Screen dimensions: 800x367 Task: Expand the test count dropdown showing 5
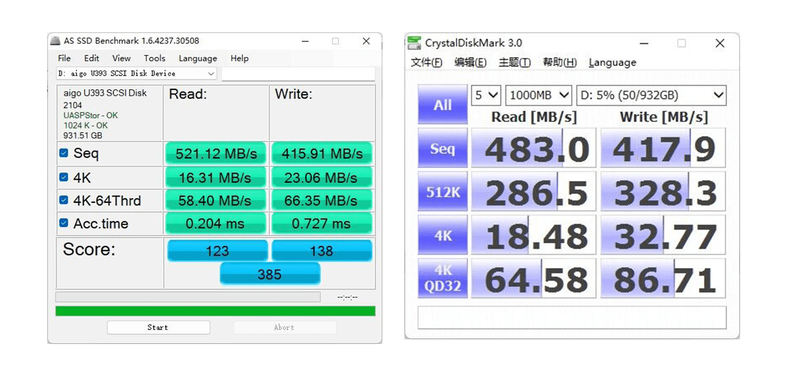click(486, 95)
